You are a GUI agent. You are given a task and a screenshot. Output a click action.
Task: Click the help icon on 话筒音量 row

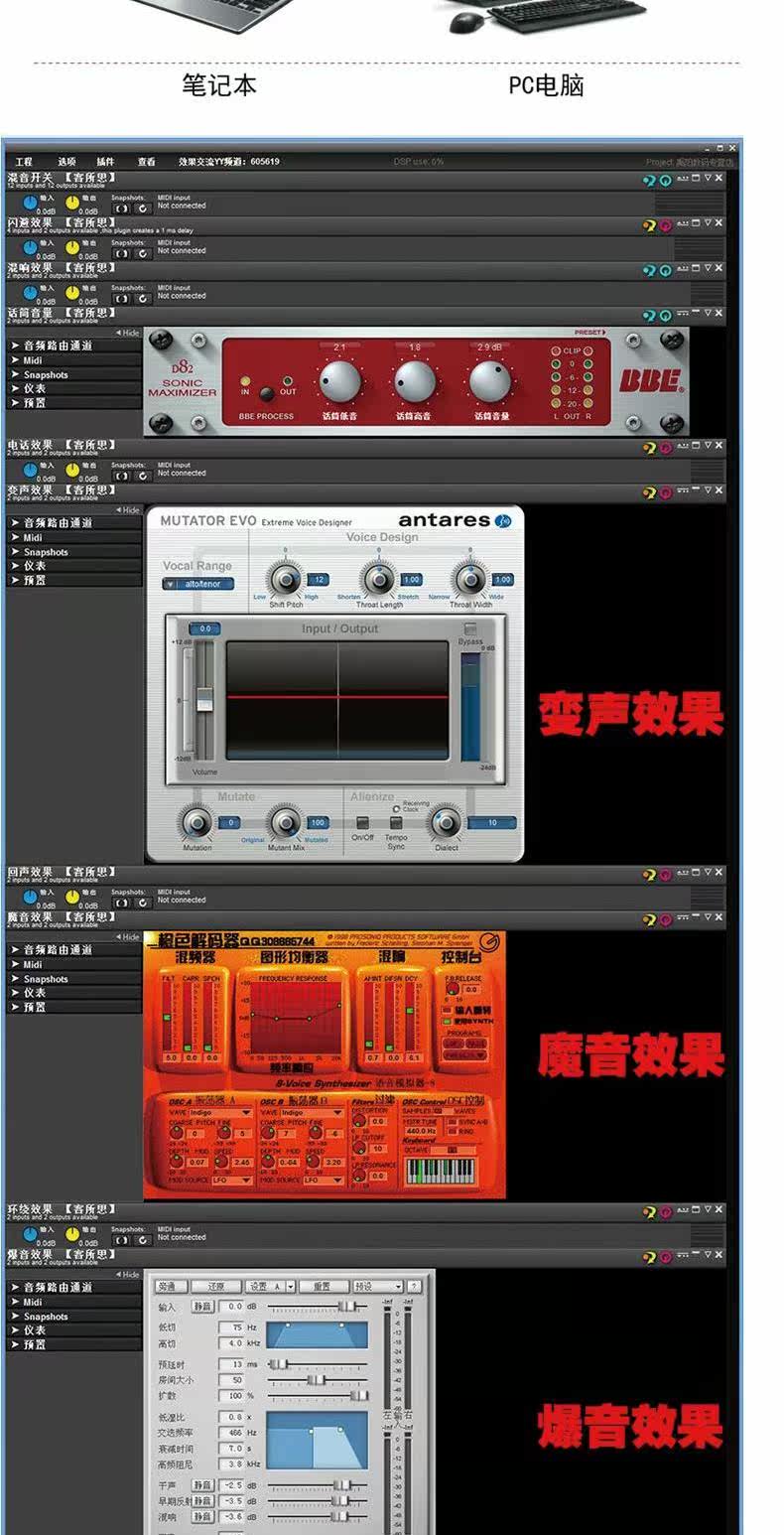pos(650,316)
